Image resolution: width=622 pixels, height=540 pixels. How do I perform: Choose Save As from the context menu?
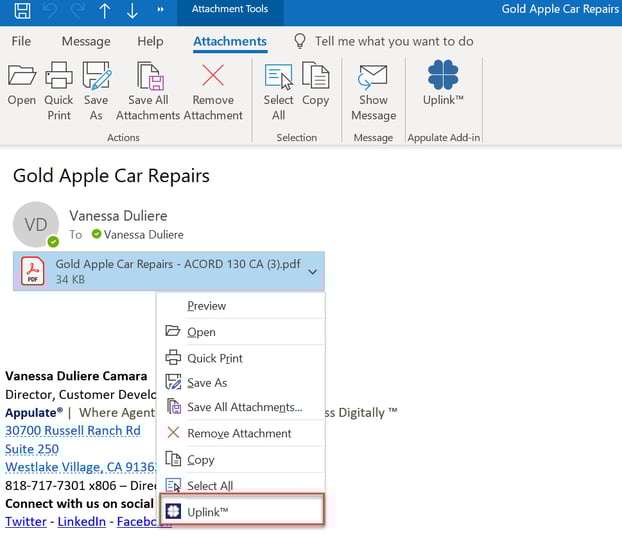(241, 383)
